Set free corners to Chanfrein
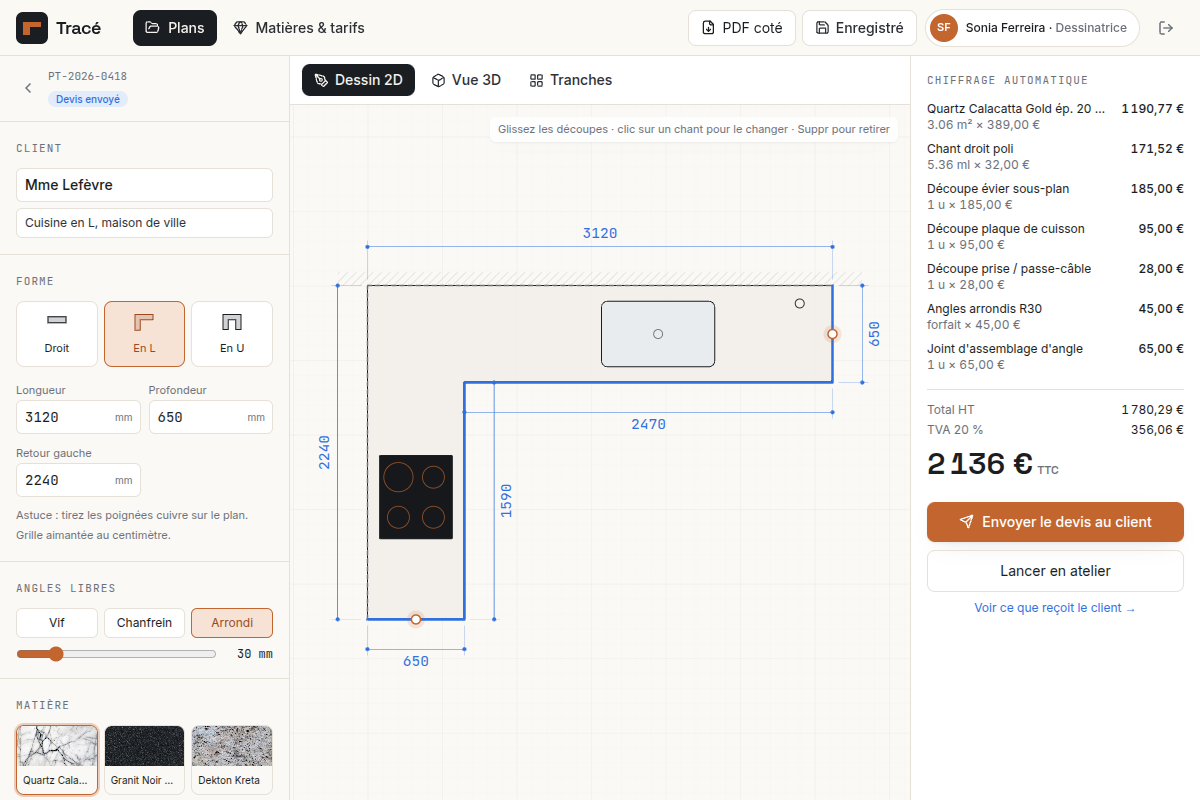Image resolution: width=1200 pixels, height=800 pixels. click(x=144, y=623)
